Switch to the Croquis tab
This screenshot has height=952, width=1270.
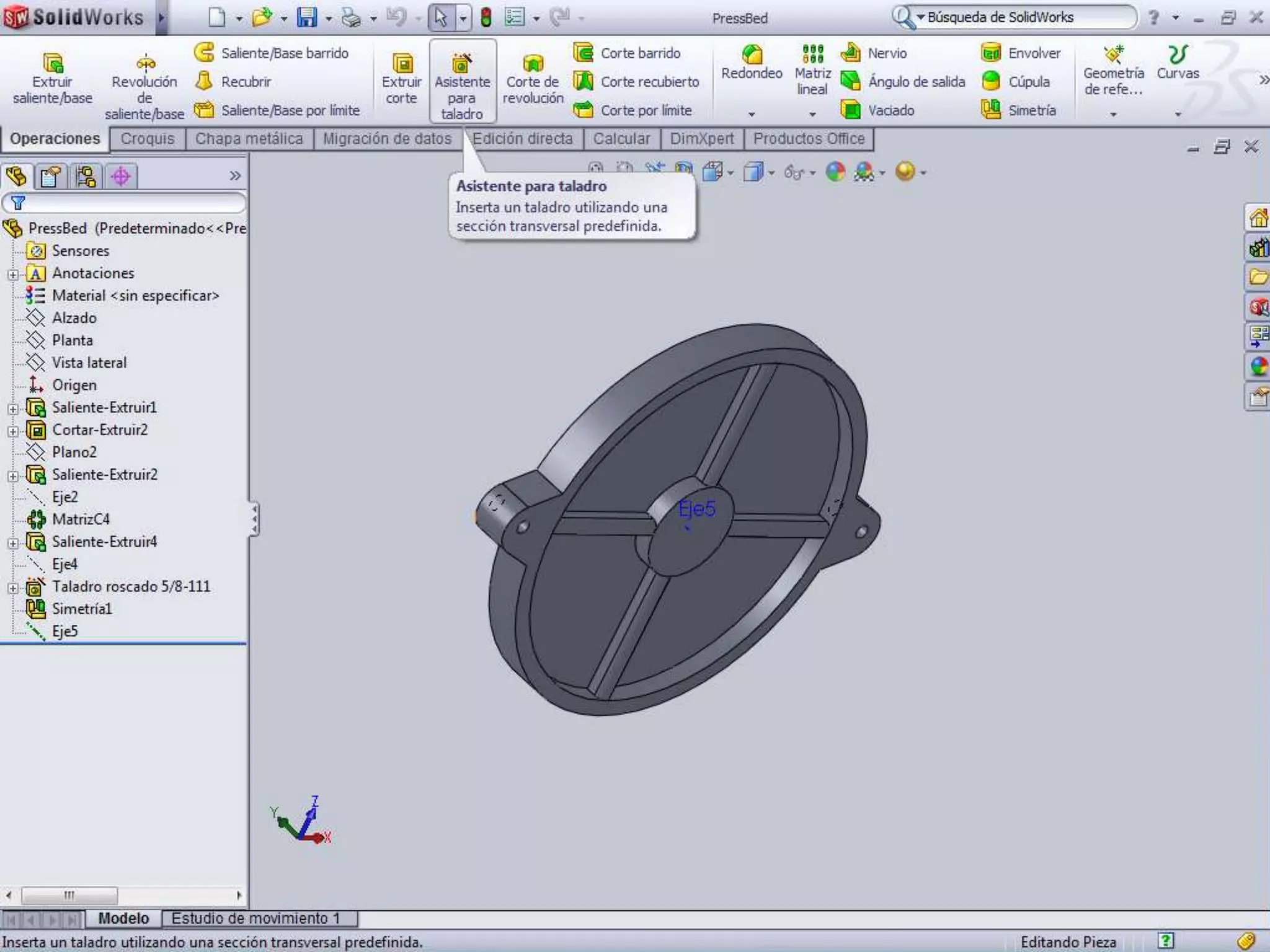[x=148, y=139]
